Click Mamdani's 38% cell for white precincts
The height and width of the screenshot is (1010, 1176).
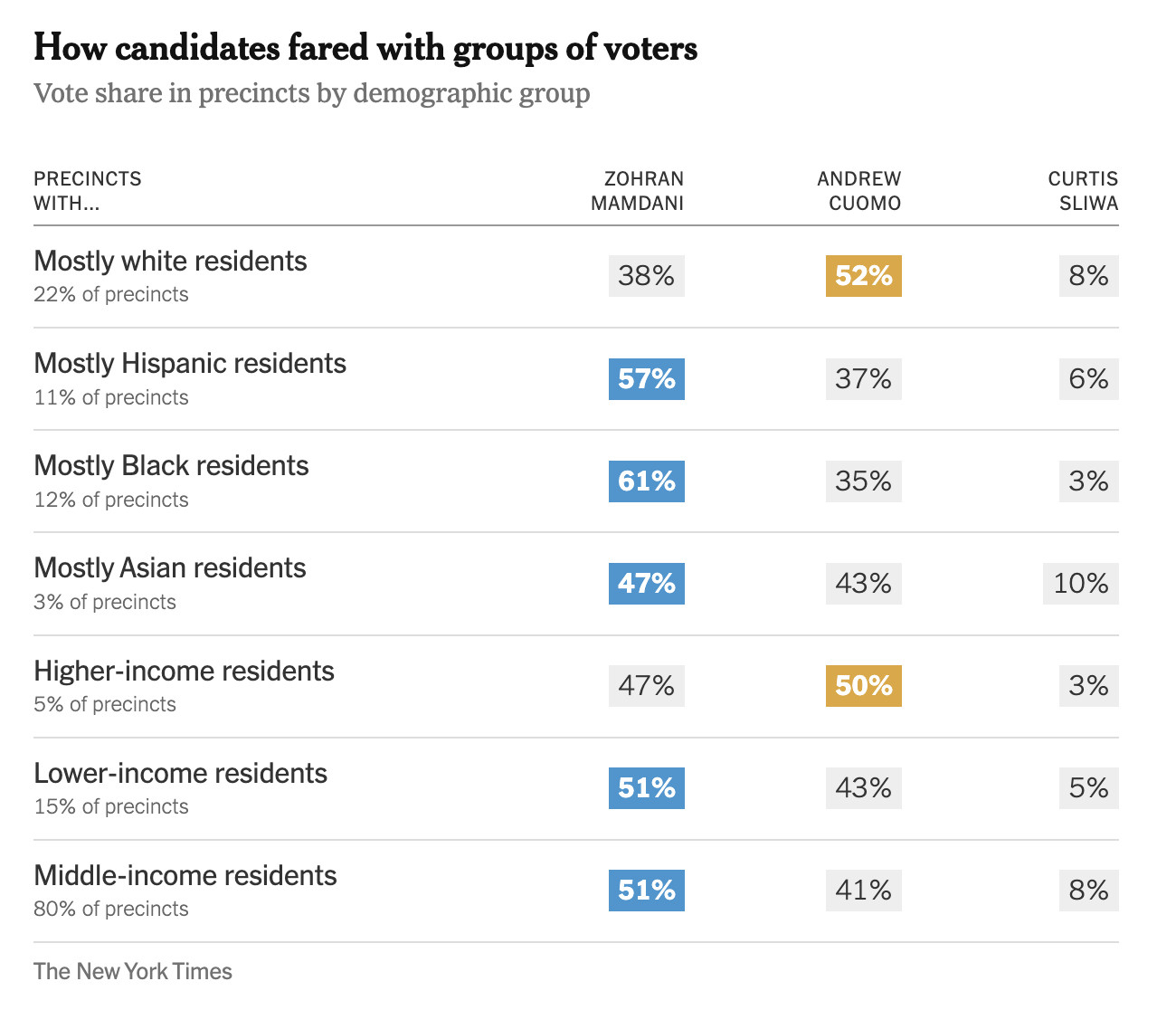tap(646, 276)
